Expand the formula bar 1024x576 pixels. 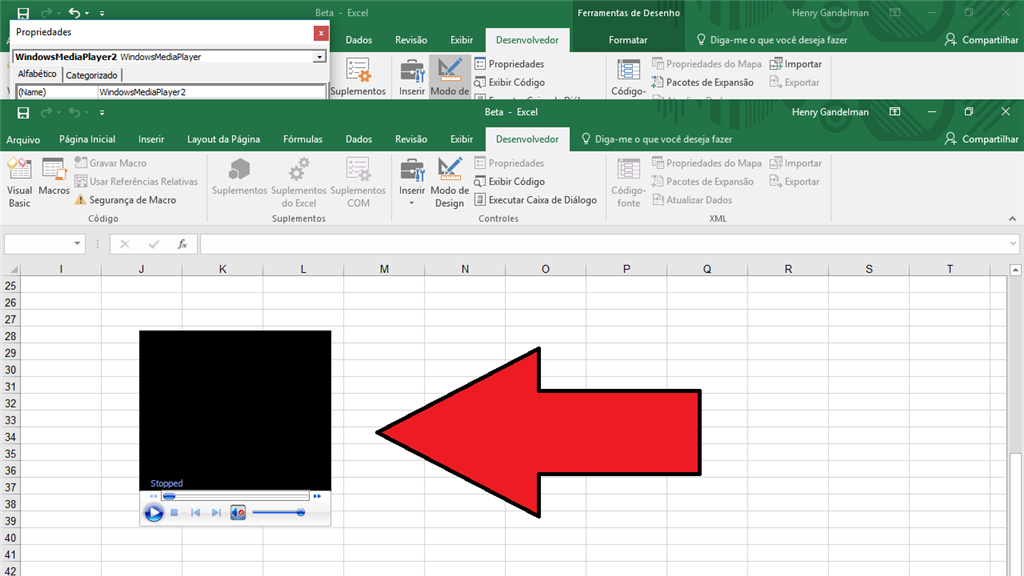1013,244
